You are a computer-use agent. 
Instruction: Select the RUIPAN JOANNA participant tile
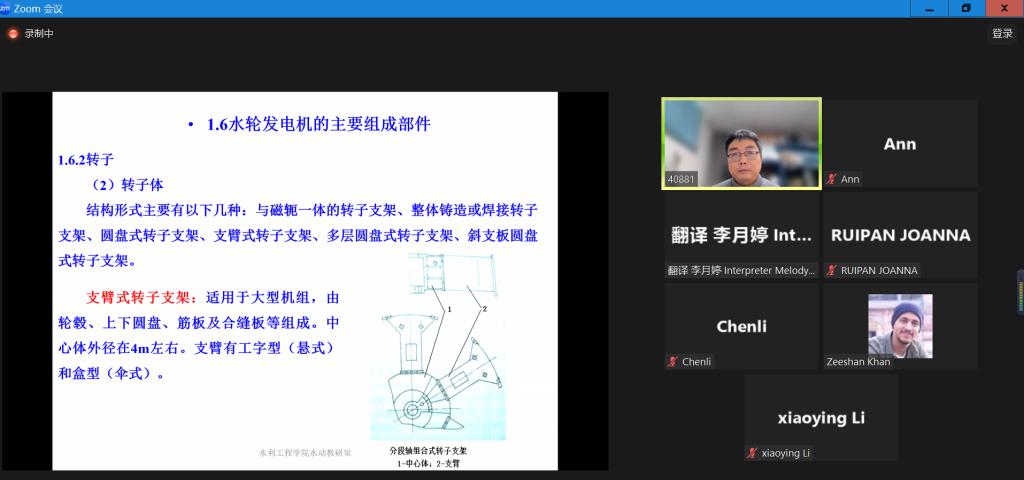click(899, 235)
